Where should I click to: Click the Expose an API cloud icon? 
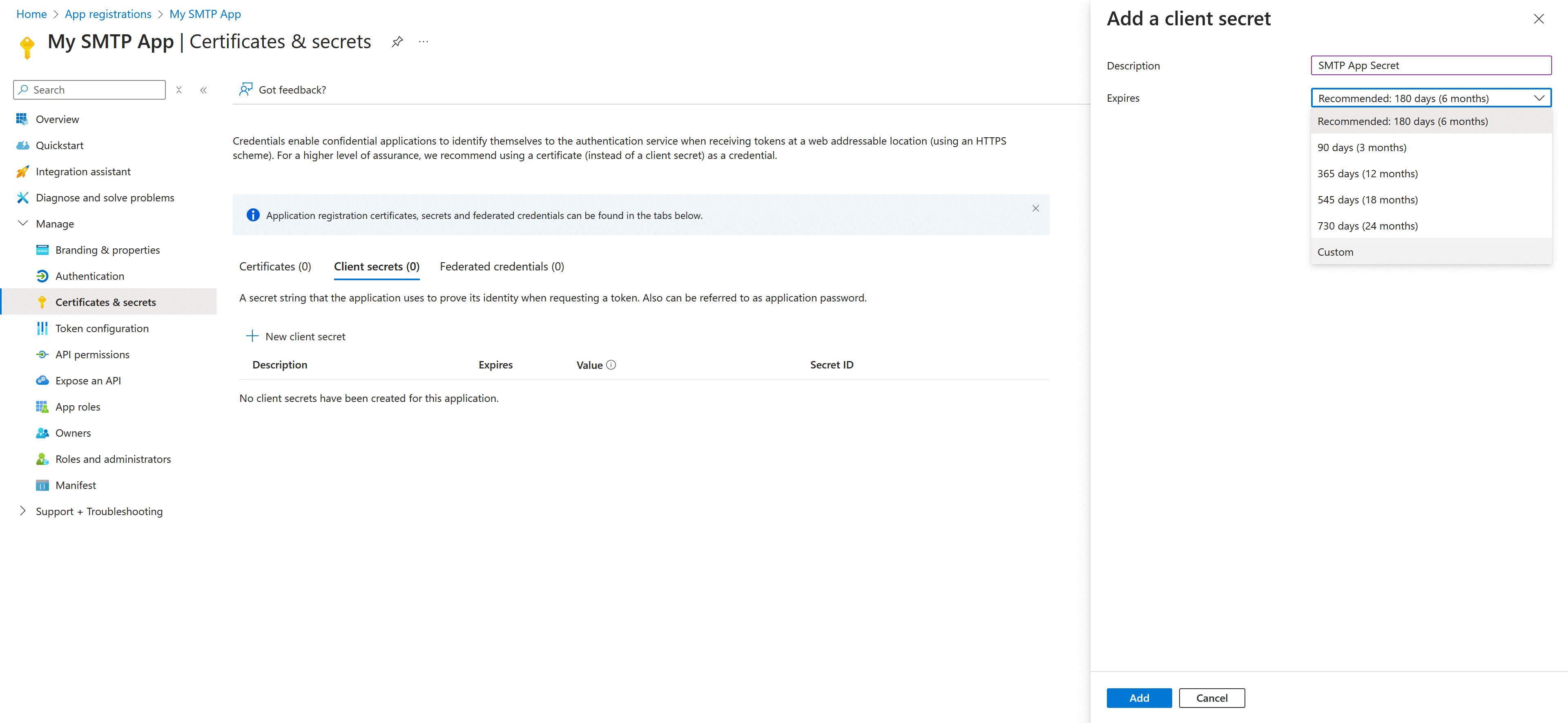pos(42,381)
